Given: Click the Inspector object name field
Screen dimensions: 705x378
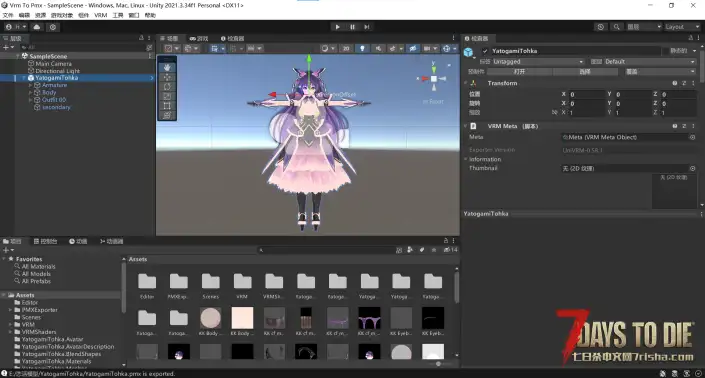Looking at the screenshot, I should (575, 51).
